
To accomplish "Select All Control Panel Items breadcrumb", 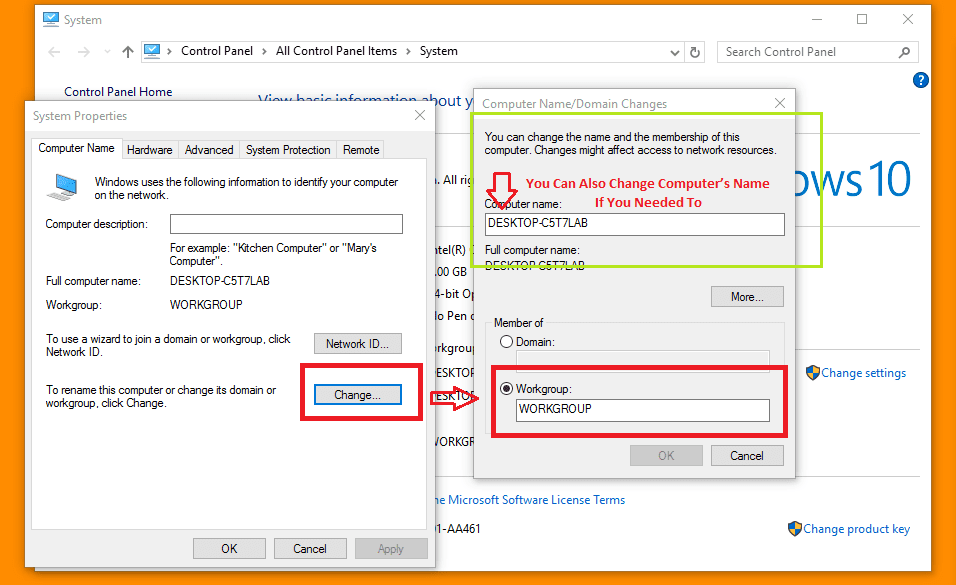I will [336, 51].
